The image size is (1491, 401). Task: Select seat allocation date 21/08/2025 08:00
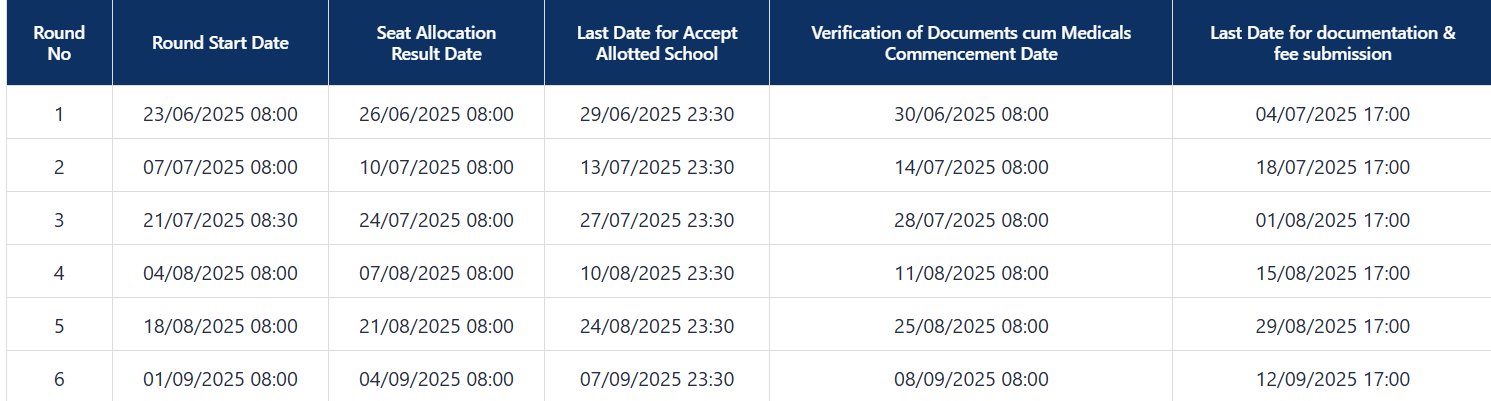(436, 326)
